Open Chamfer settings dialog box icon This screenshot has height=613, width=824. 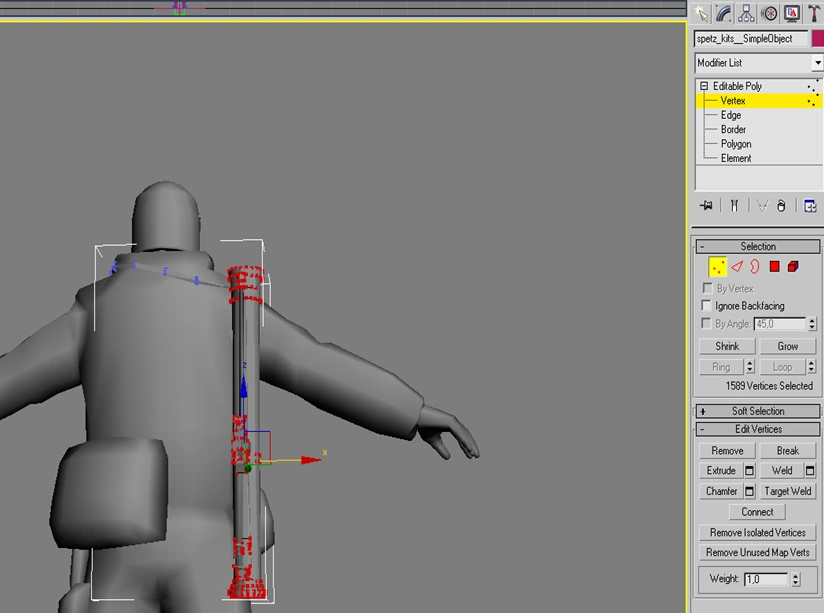(749, 491)
